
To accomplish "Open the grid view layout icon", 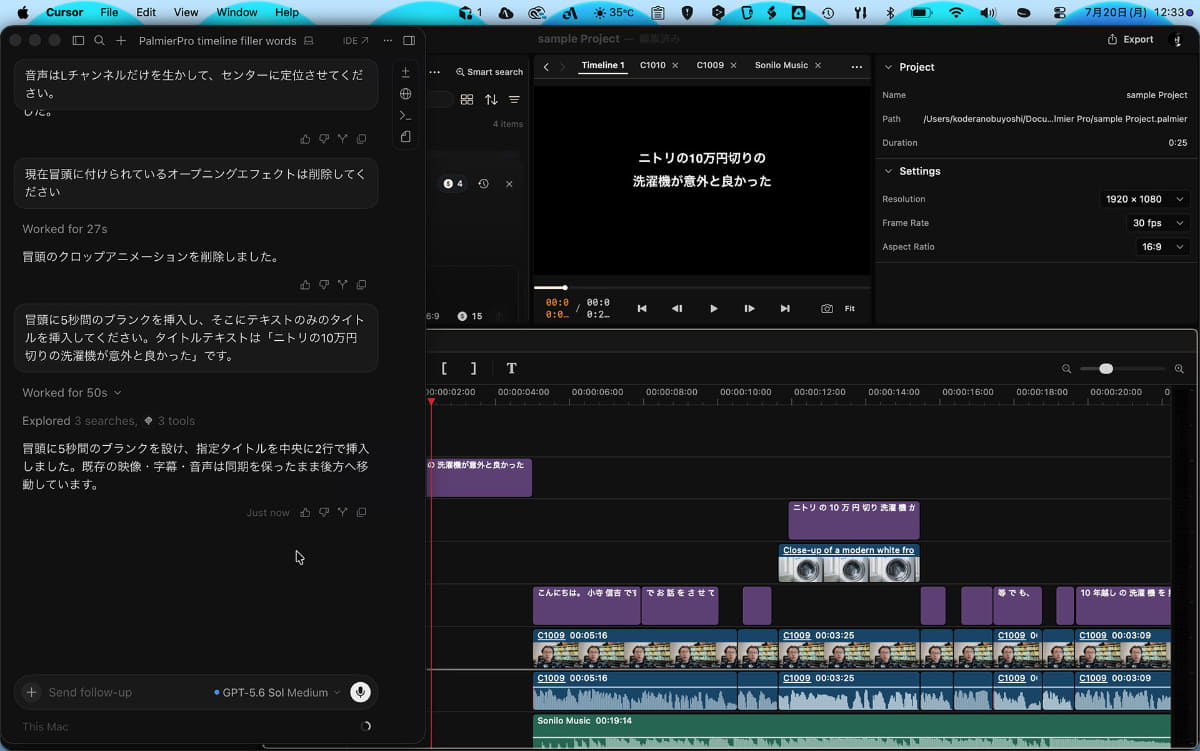I will (467, 100).
